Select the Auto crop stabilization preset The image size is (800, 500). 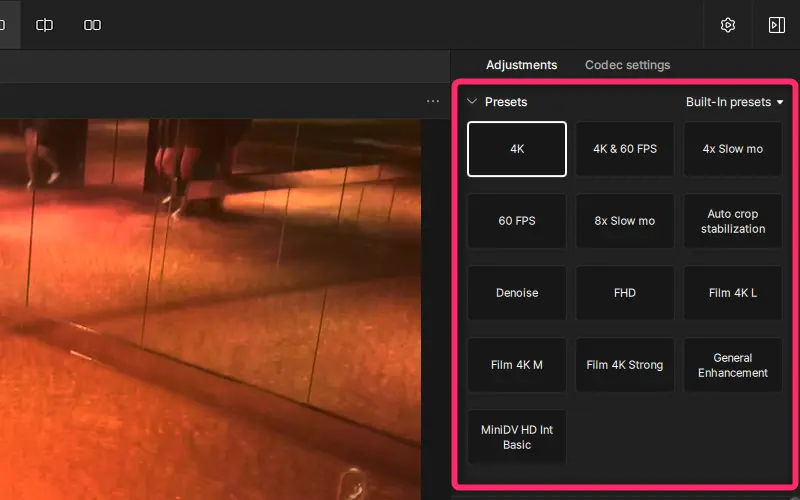point(733,221)
